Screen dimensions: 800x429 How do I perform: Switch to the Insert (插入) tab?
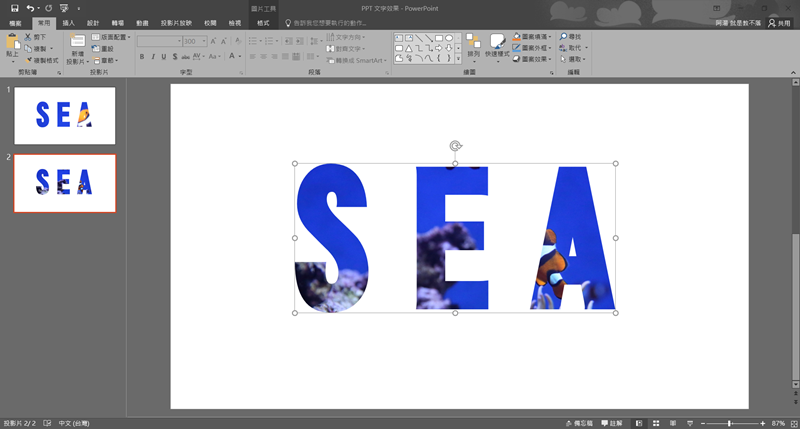click(x=68, y=22)
